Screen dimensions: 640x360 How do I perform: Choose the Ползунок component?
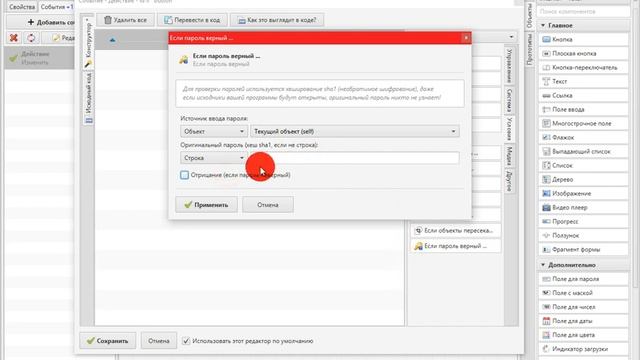click(x=583, y=235)
